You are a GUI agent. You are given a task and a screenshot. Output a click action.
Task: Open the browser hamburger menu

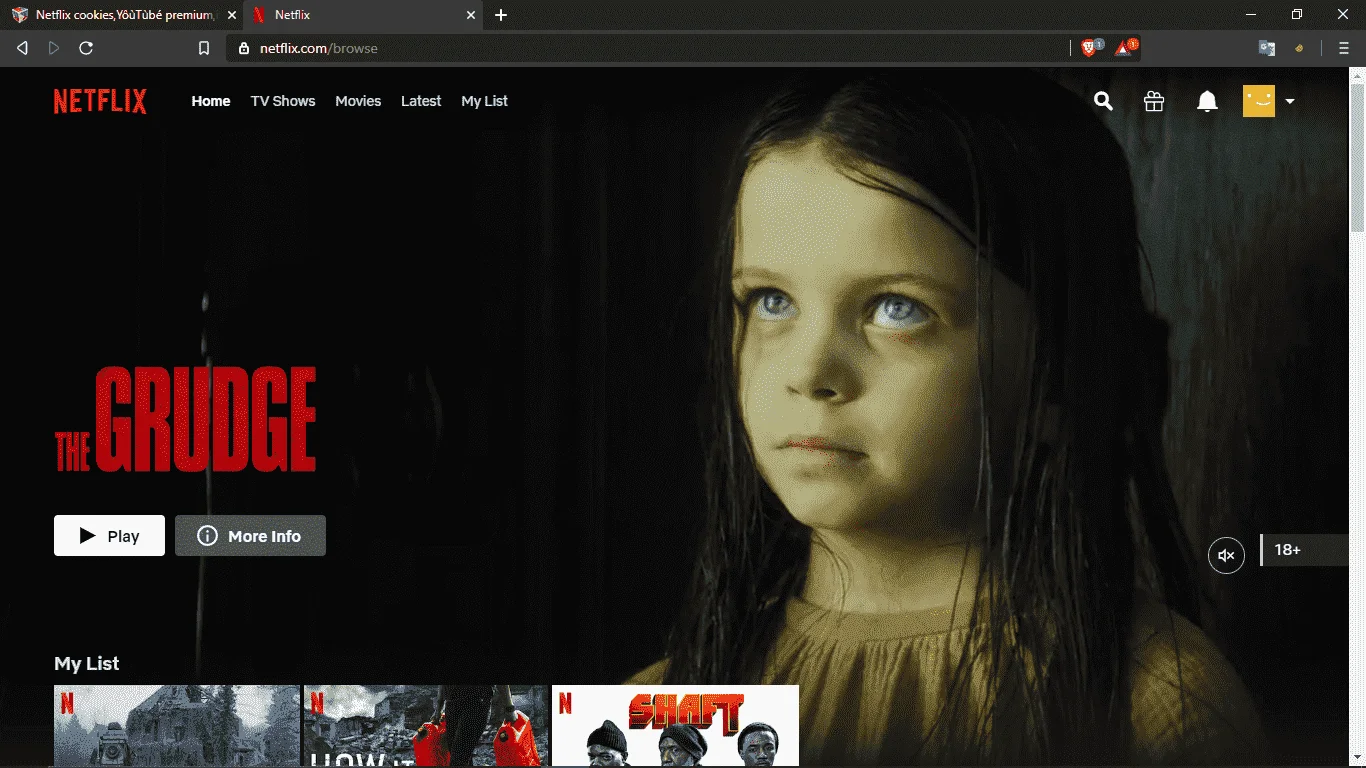1344,48
